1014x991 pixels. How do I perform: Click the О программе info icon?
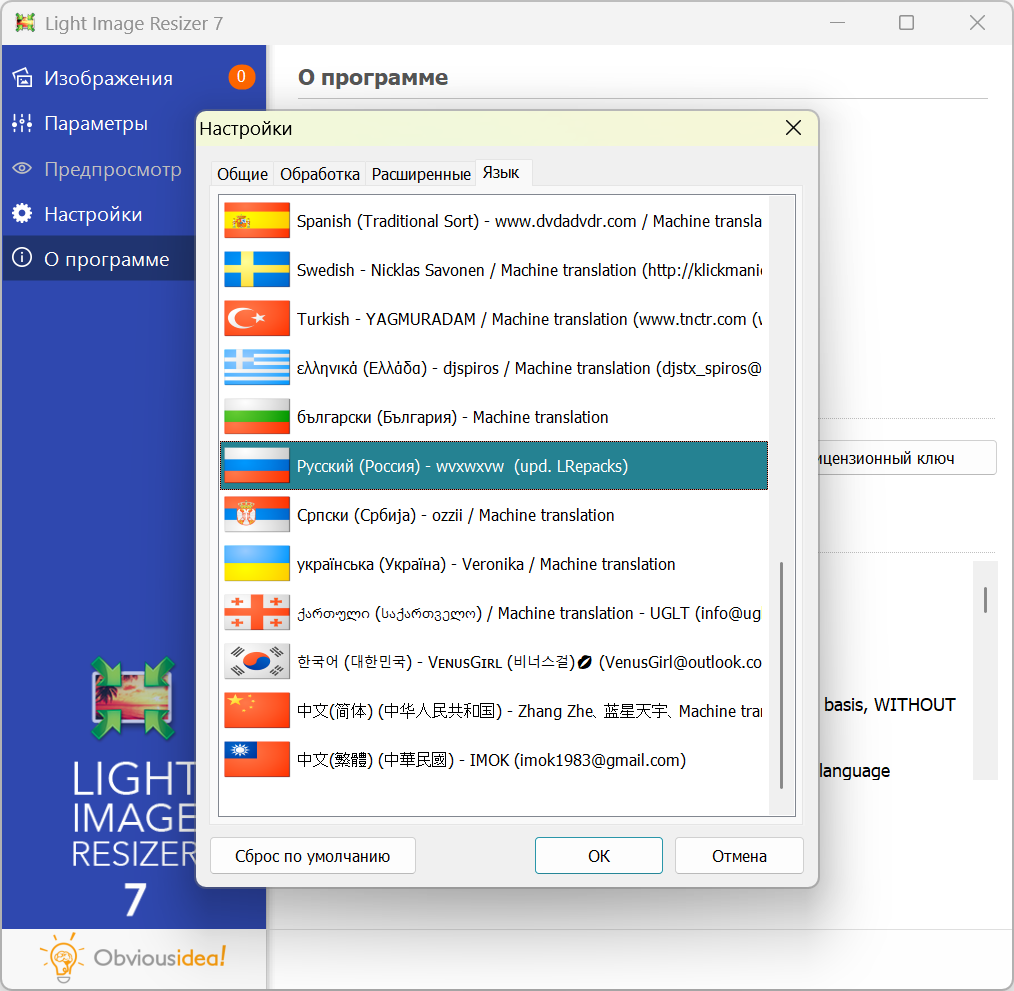23,258
